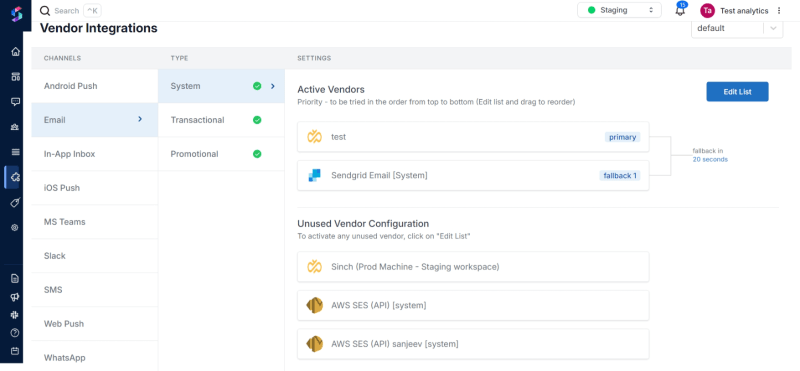Viewport: 800px width, 371px height.
Task: Select the SMS channel
Action: tap(95, 290)
